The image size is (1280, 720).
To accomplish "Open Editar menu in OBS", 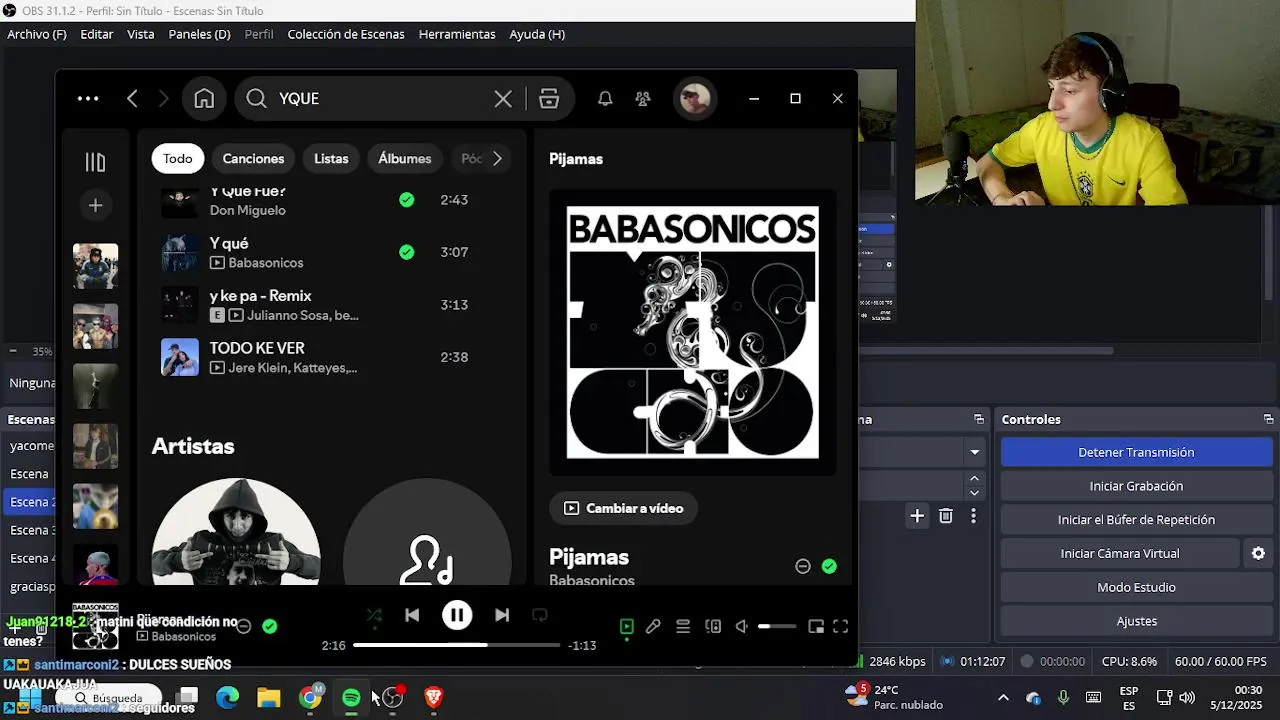I will click(x=97, y=34).
